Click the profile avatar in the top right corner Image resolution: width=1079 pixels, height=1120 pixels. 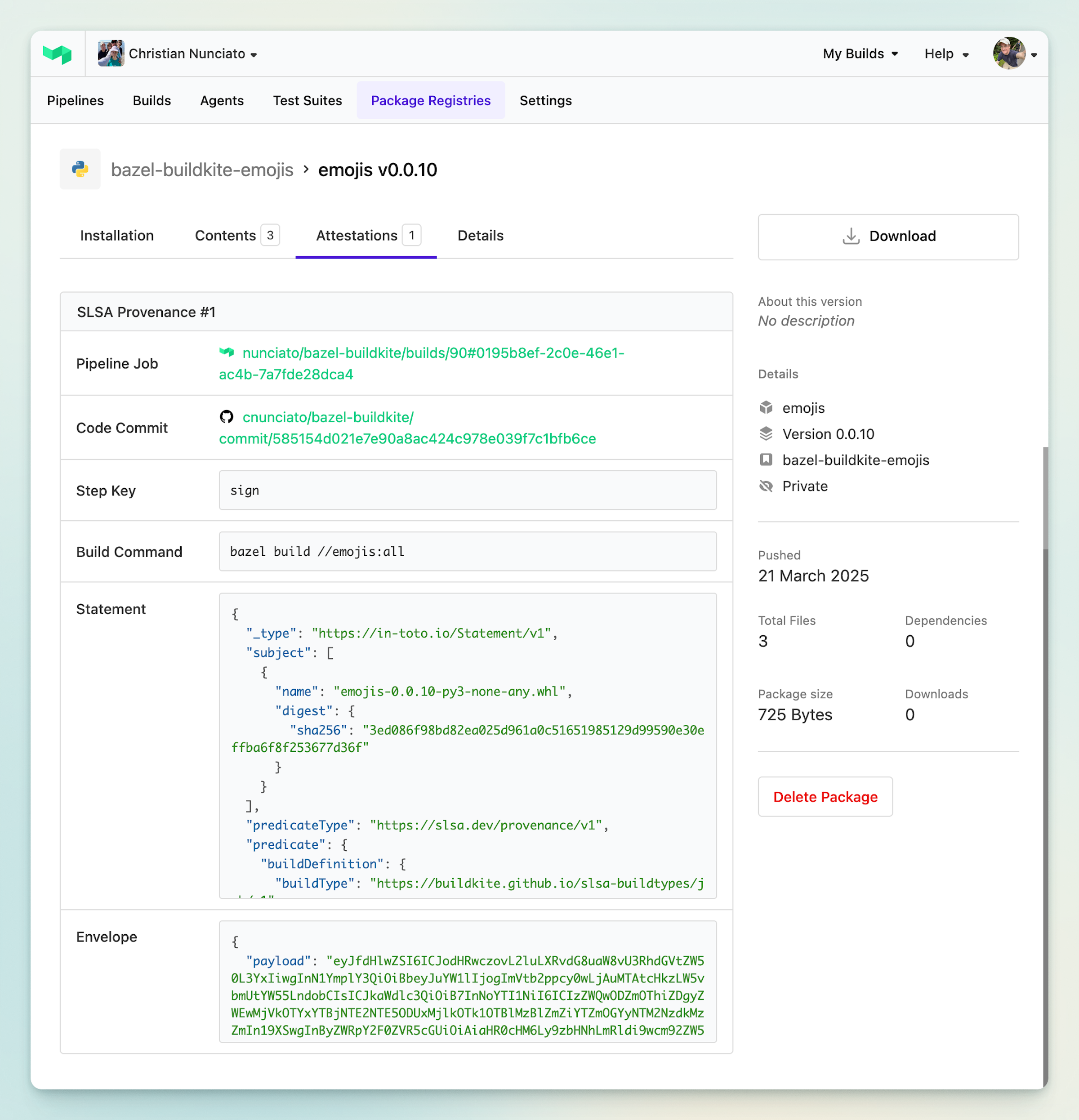click(1010, 53)
